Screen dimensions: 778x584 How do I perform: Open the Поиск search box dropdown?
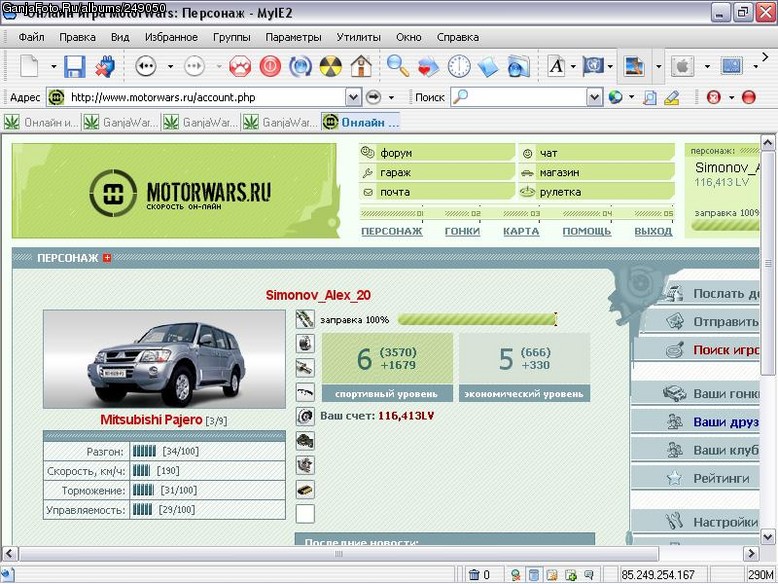(594, 97)
